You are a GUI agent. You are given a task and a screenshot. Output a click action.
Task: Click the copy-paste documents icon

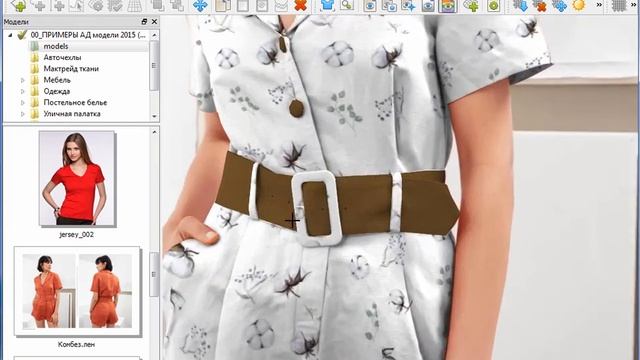click(x=223, y=5)
